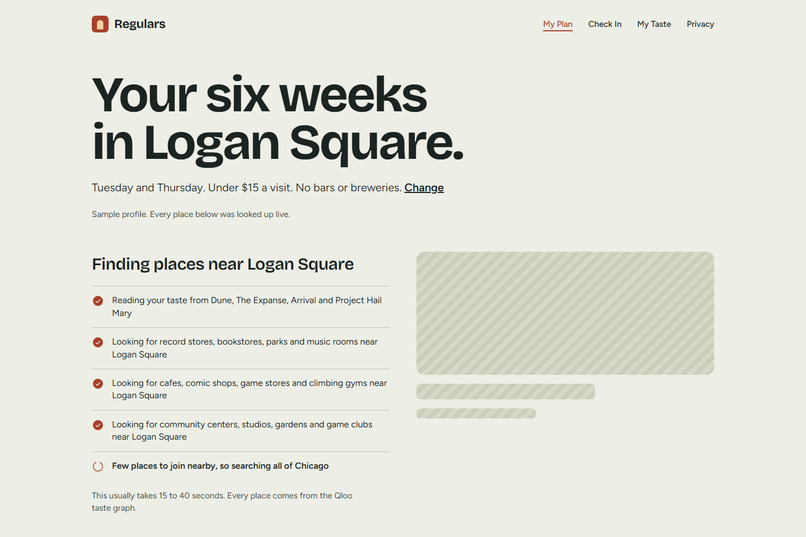Click the Change link
This screenshot has width=806, height=537.
(x=424, y=188)
